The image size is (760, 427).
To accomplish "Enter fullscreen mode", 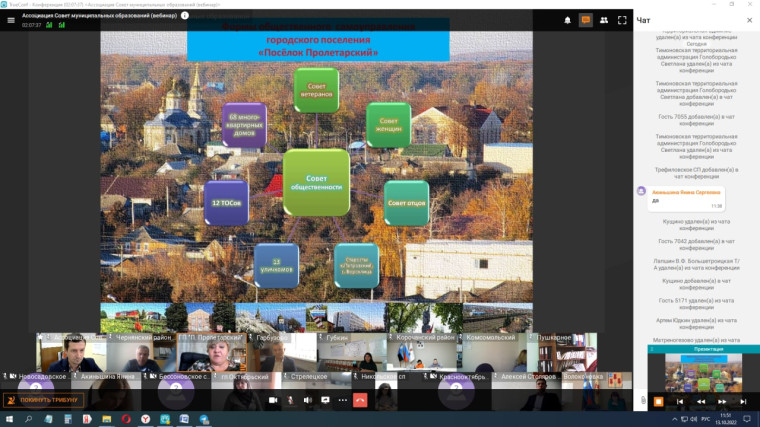I will point(622,19).
